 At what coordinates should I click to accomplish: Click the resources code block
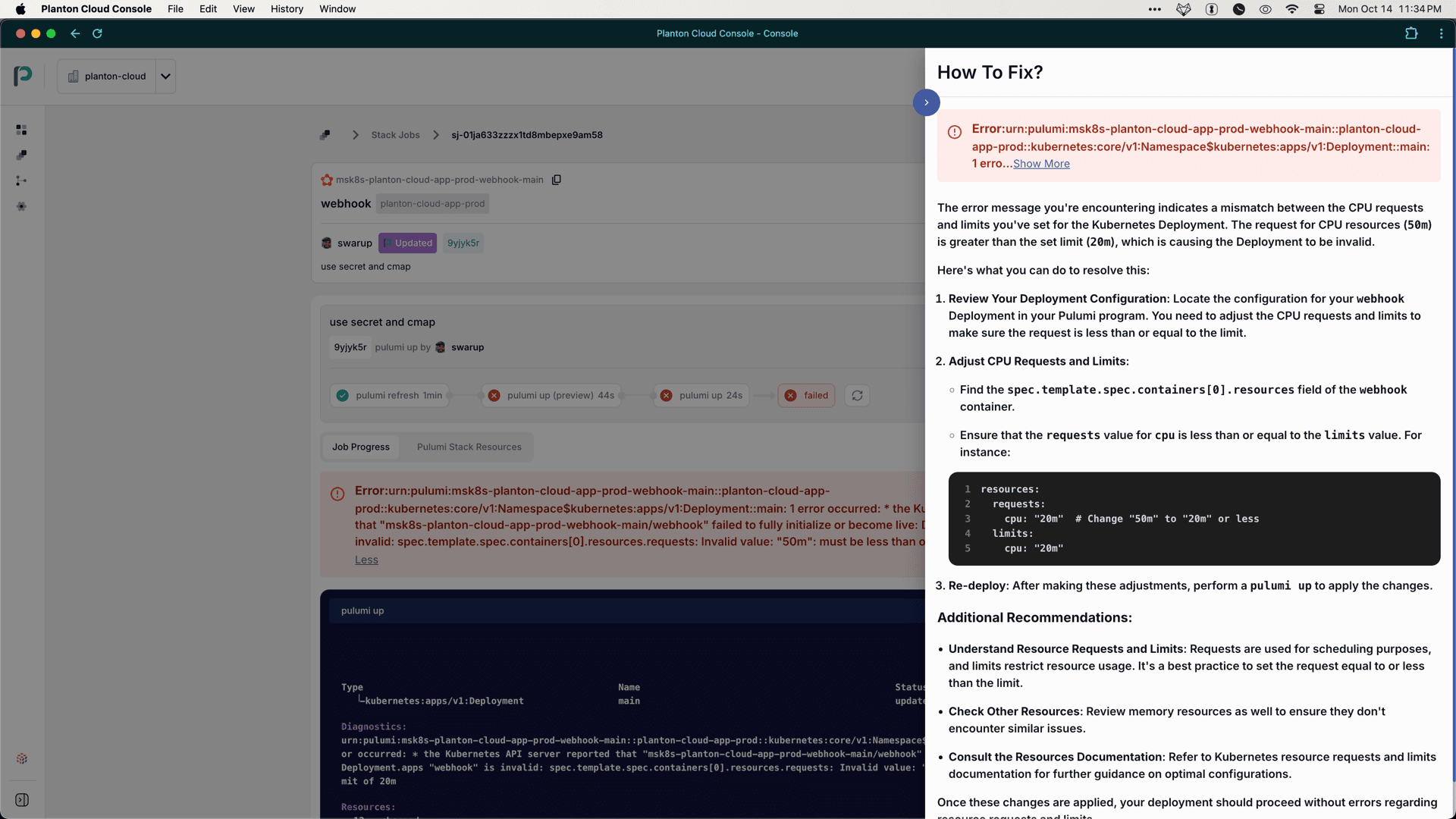(1194, 519)
